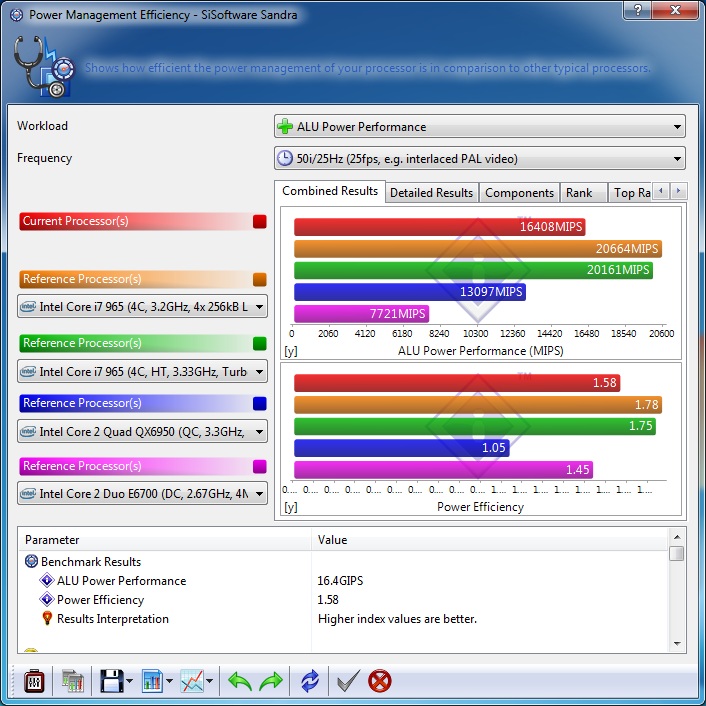Viewport: 706px width, 706px height.
Task: Click the help question mark button
Action: [638, 10]
